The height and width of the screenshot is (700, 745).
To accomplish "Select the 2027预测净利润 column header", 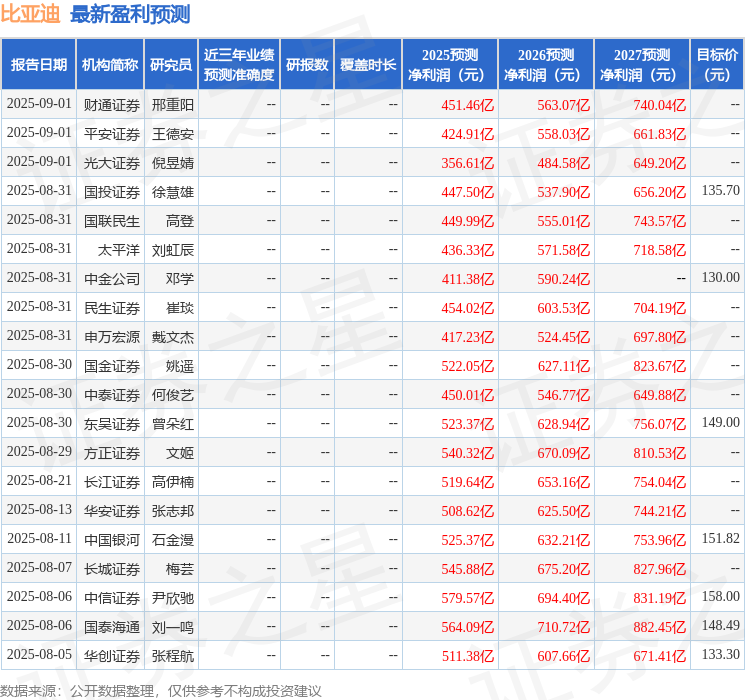I will [x=642, y=65].
